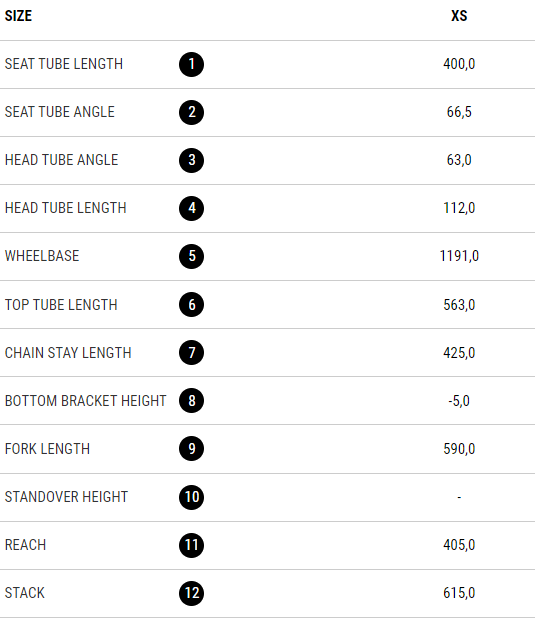Click the 1191,0 wheelbase value
Screen dimensions: 535x619
(459, 256)
